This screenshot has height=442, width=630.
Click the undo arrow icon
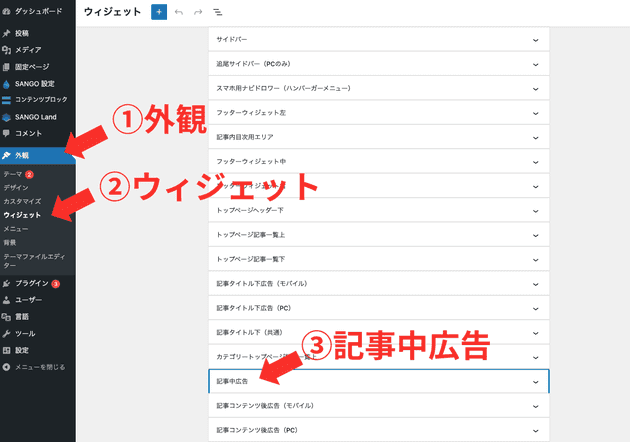coord(179,12)
